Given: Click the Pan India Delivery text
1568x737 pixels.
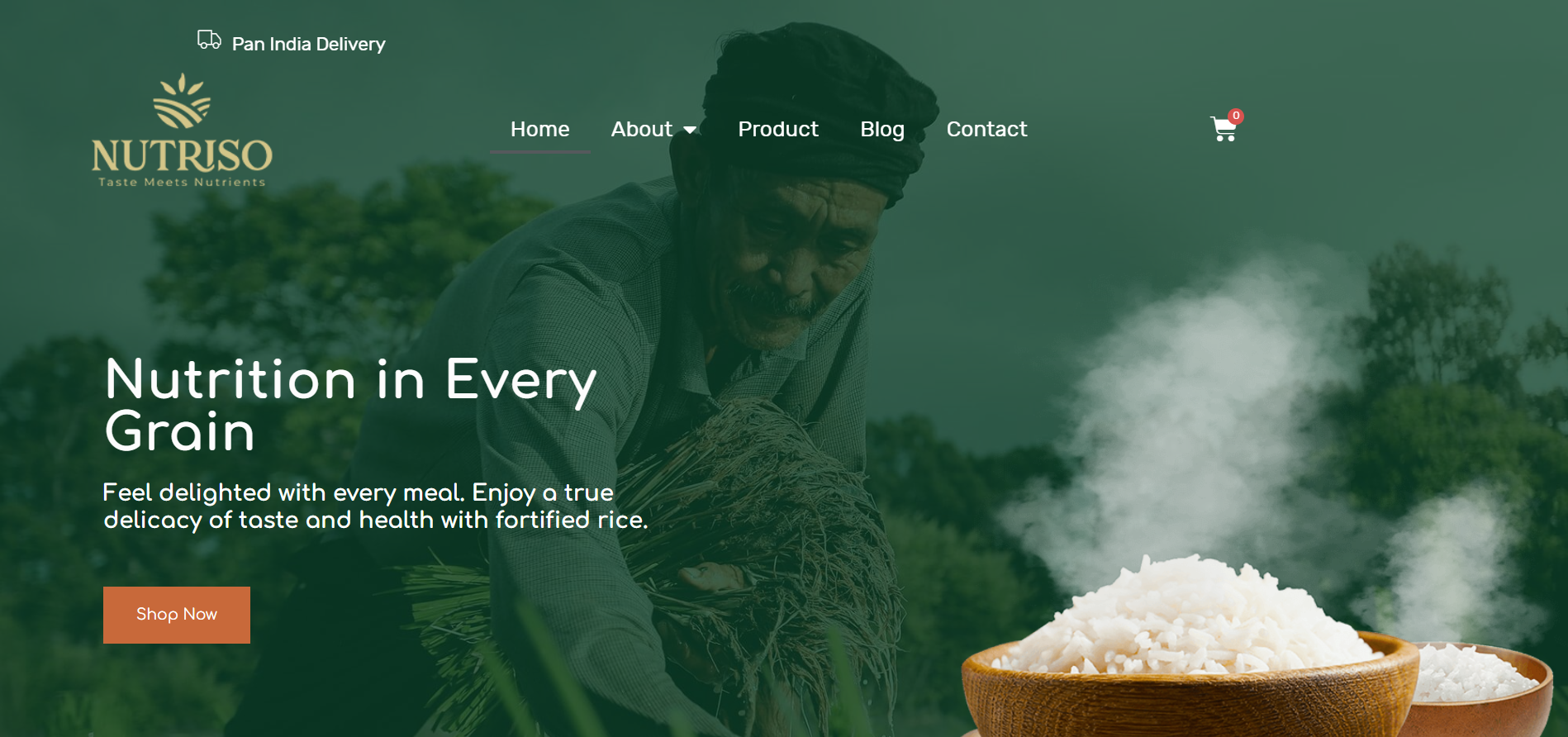Looking at the screenshot, I should click(309, 44).
